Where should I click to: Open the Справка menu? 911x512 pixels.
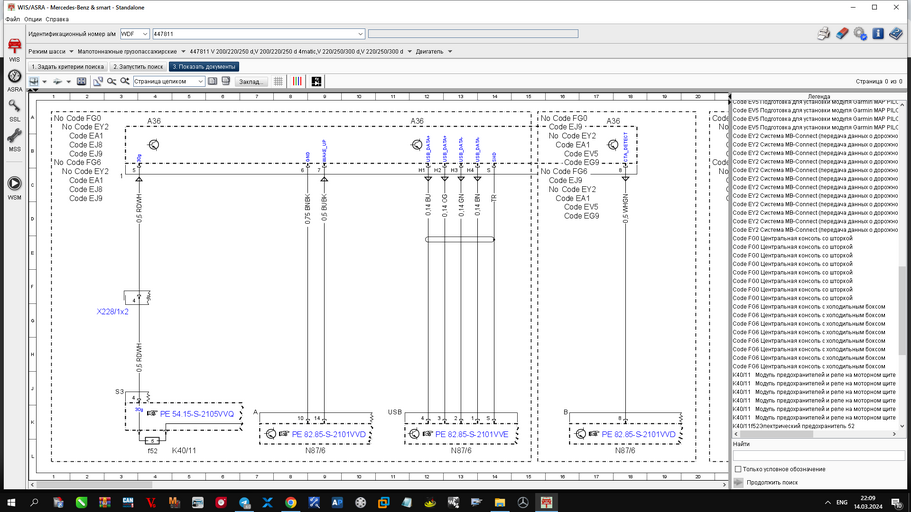57,19
